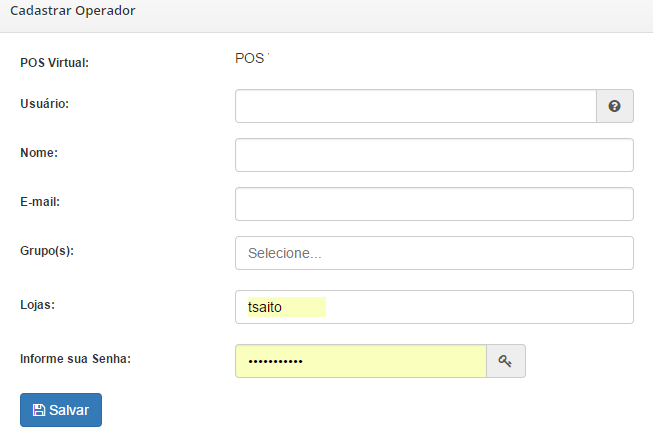Focus the Usuário input field
This screenshot has height=439, width=653.
coord(415,106)
